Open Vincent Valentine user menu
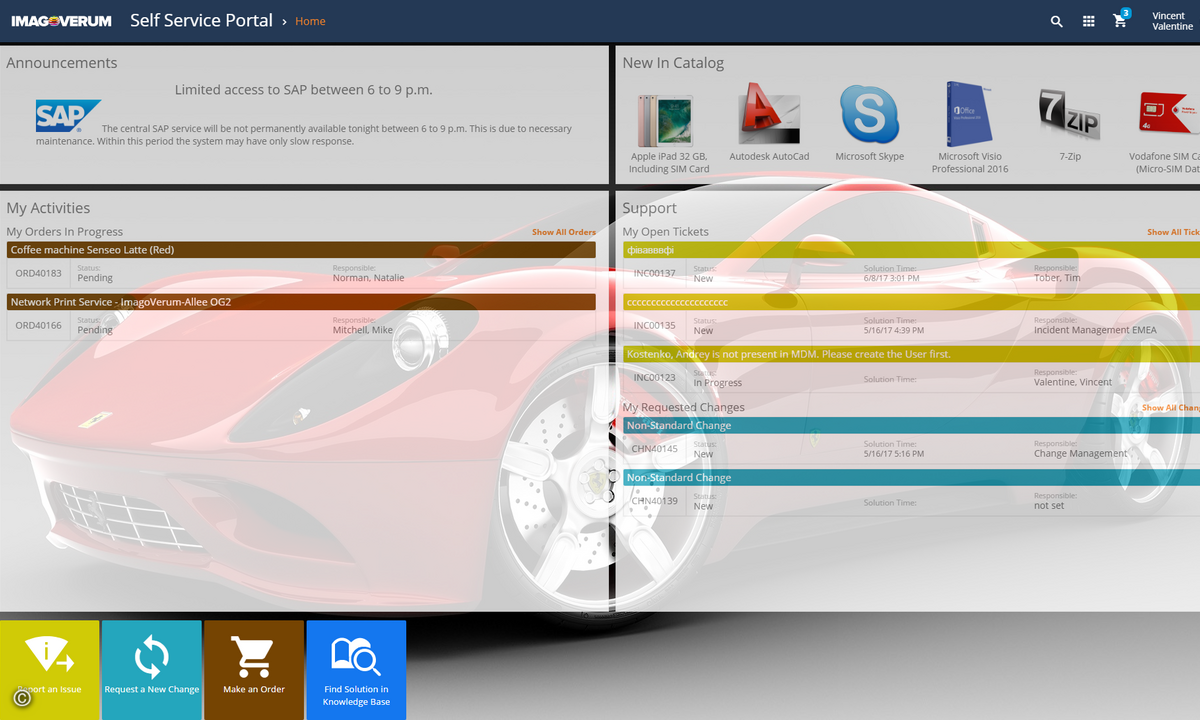 [1173, 21]
